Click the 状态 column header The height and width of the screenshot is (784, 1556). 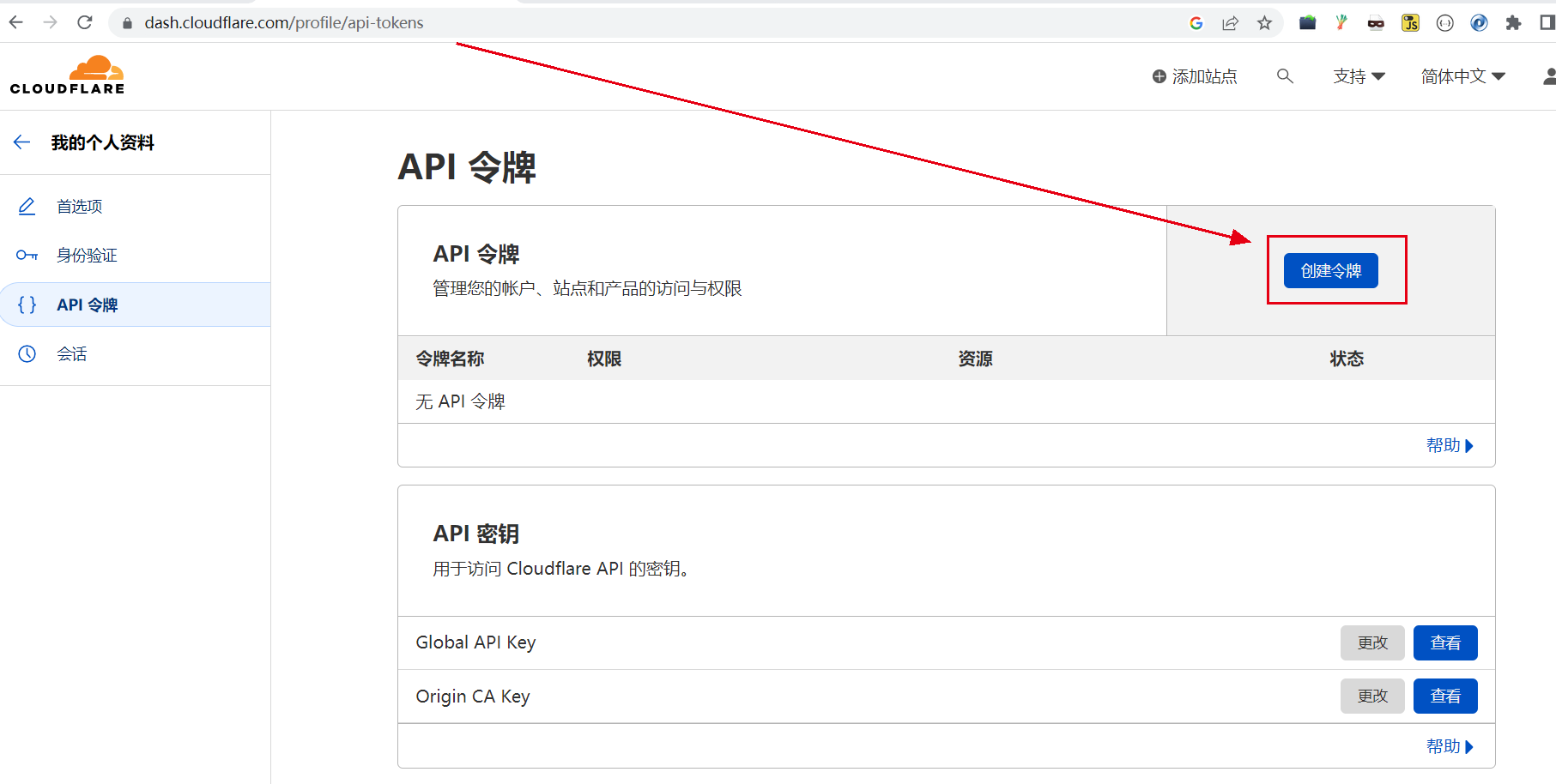tap(1347, 359)
